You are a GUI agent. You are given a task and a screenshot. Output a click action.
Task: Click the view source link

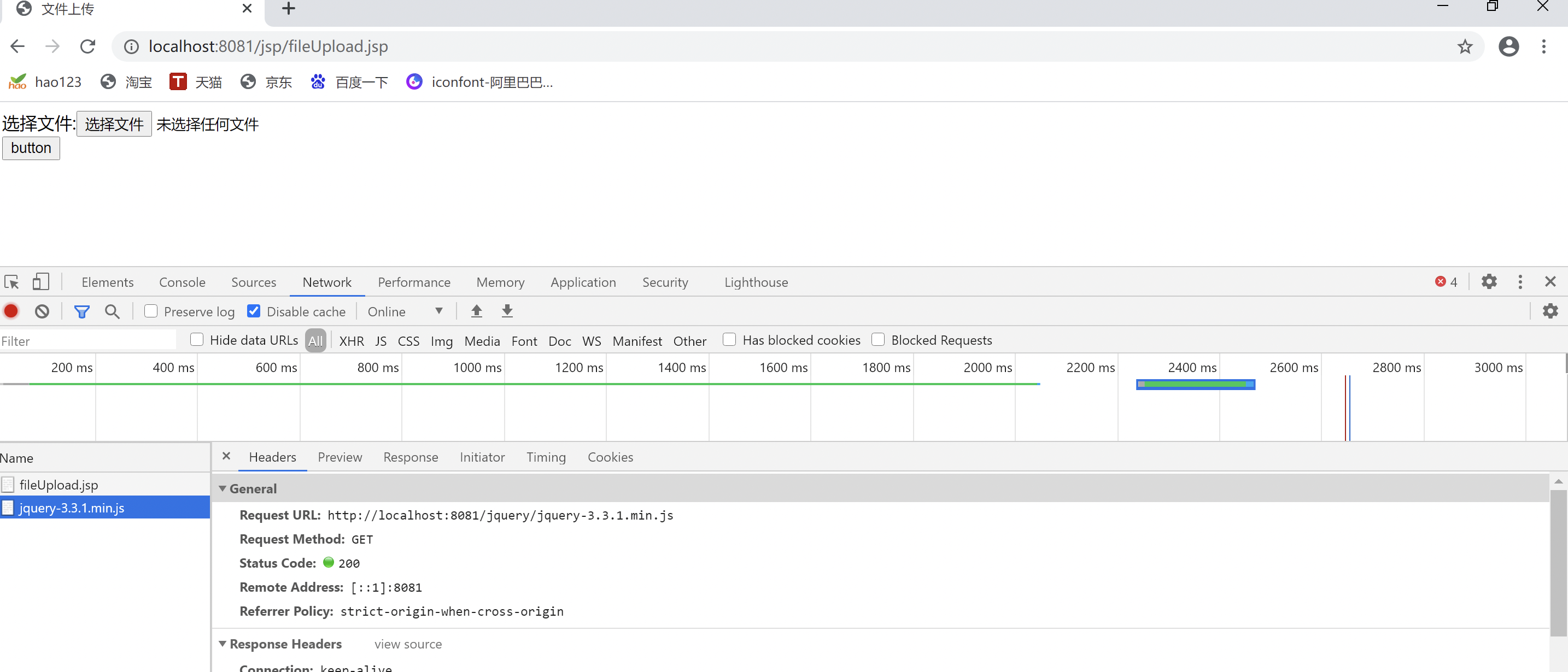(x=408, y=644)
